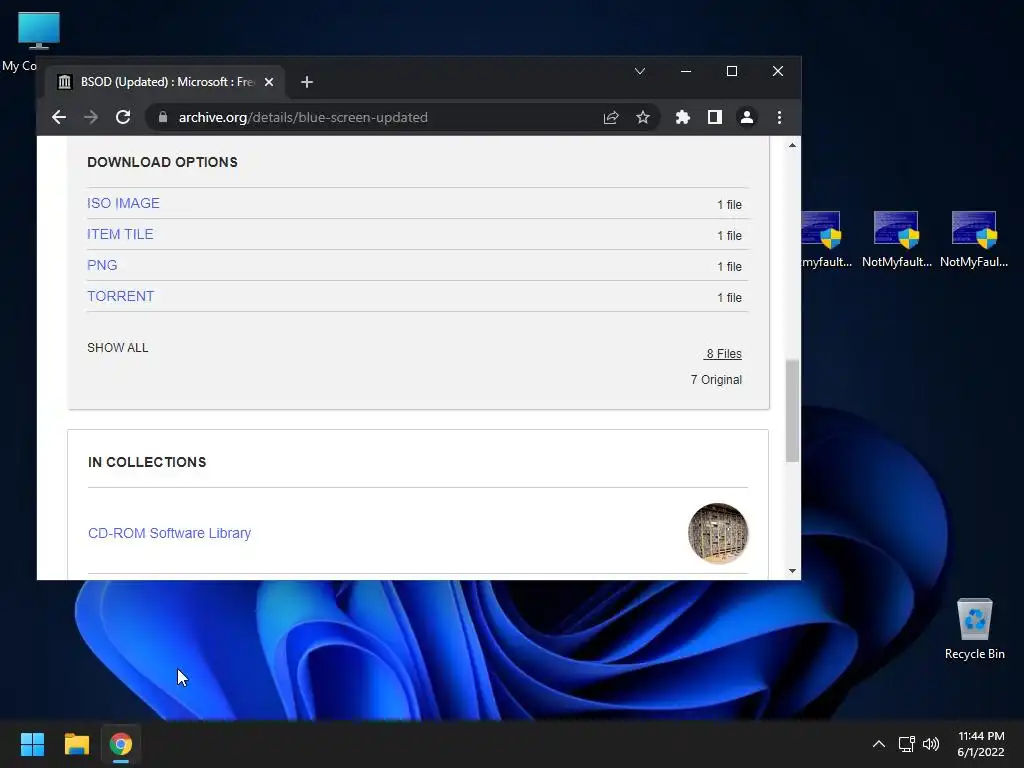Bookmark this tab with the star

643,117
